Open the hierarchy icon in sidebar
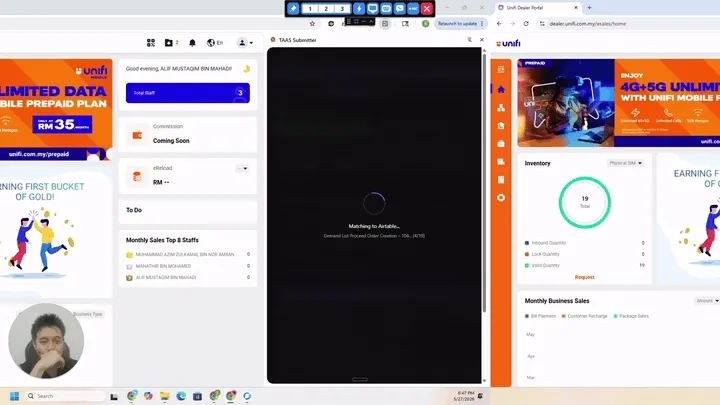The image size is (720, 405). coord(501,107)
